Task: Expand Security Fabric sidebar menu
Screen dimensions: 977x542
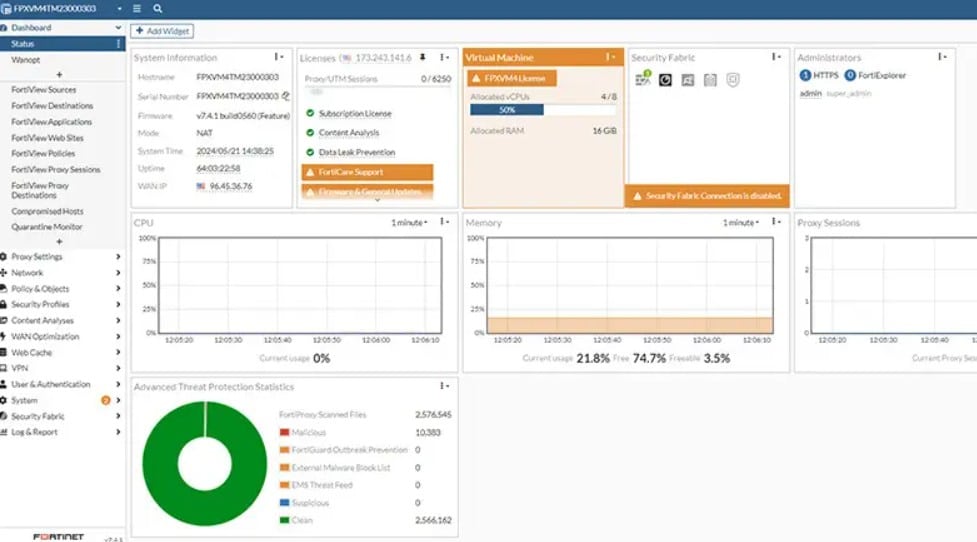Action: pos(60,416)
